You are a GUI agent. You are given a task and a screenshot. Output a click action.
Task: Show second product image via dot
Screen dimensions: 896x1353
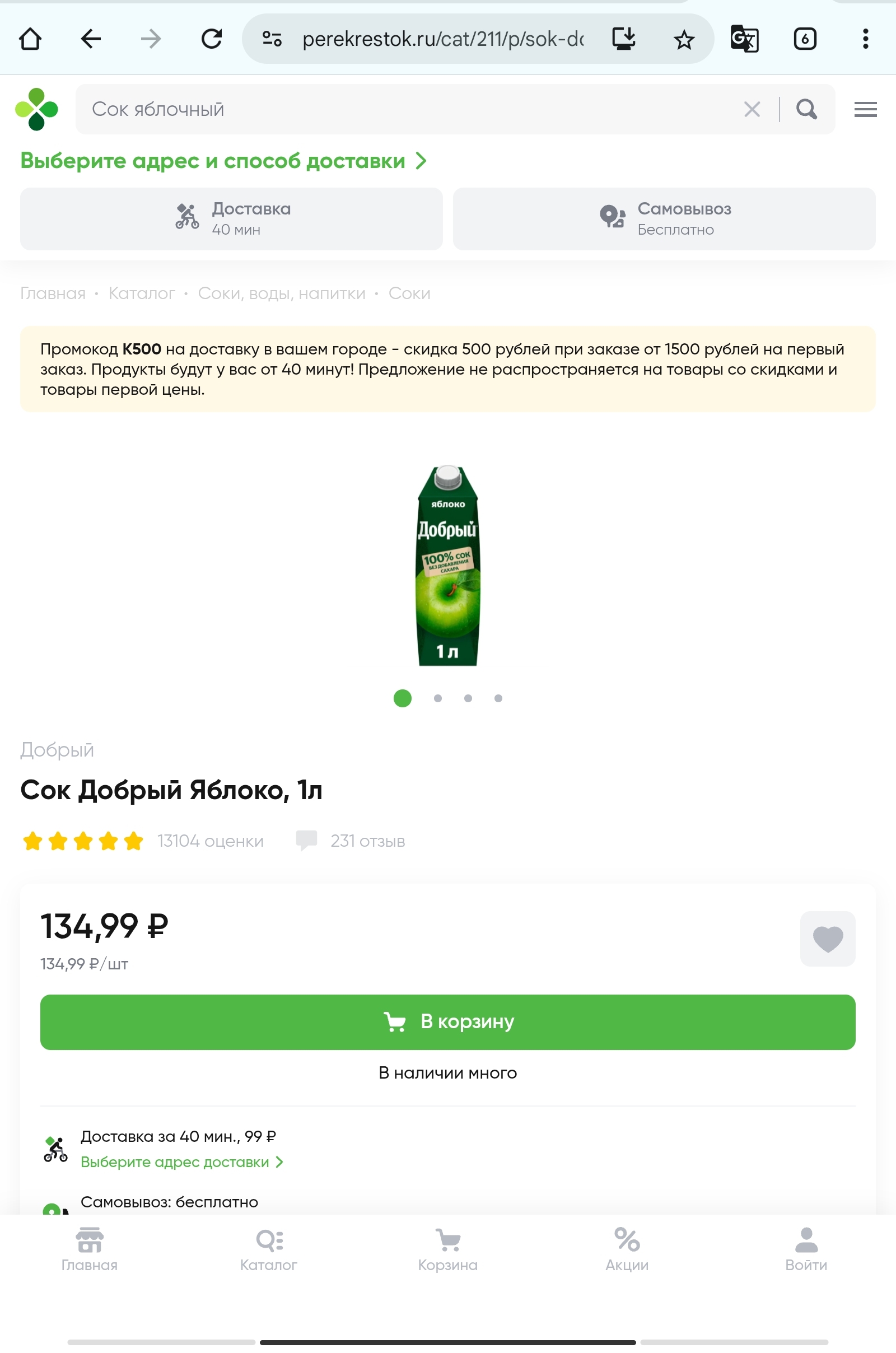438,698
